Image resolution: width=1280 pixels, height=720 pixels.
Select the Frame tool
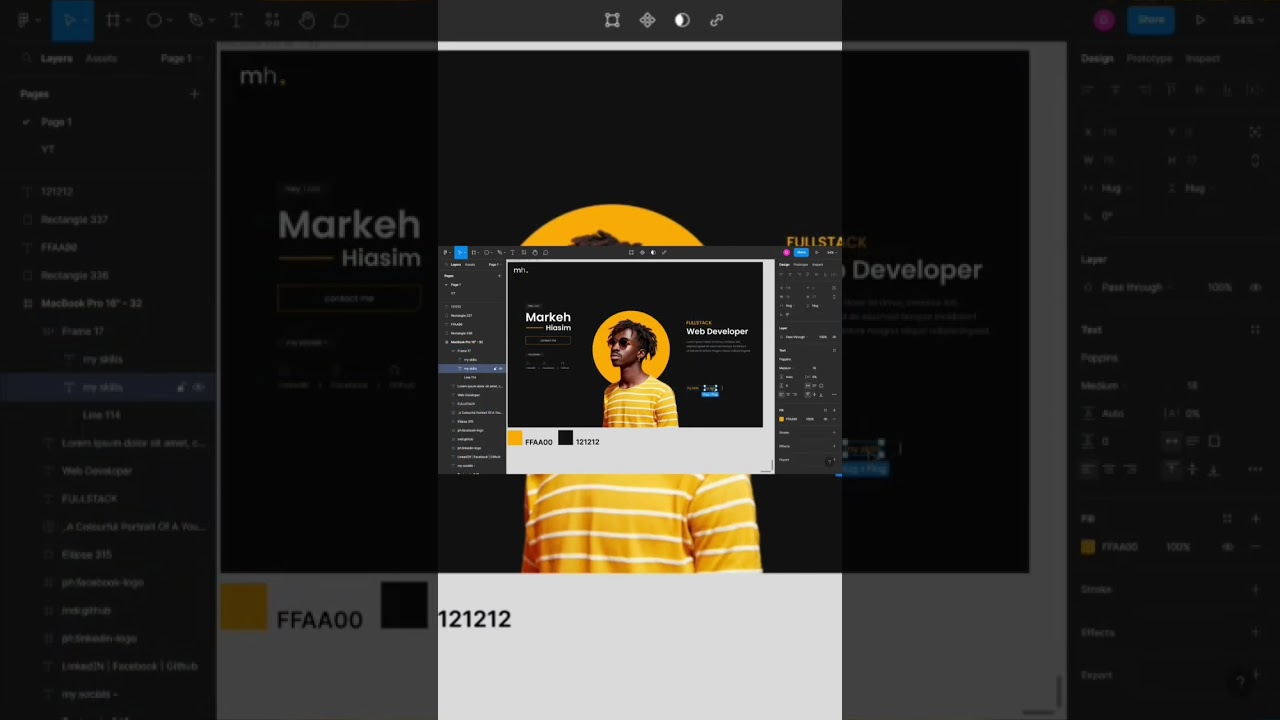pos(113,20)
